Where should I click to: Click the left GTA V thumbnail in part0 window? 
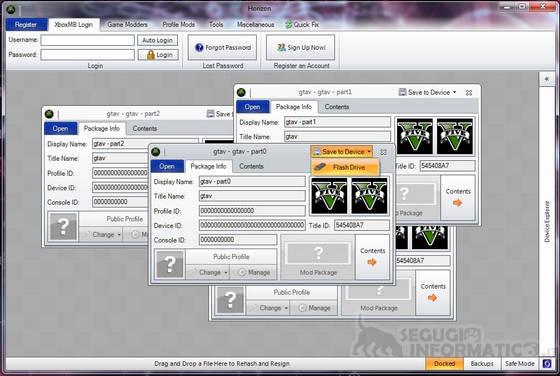pos(329,196)
